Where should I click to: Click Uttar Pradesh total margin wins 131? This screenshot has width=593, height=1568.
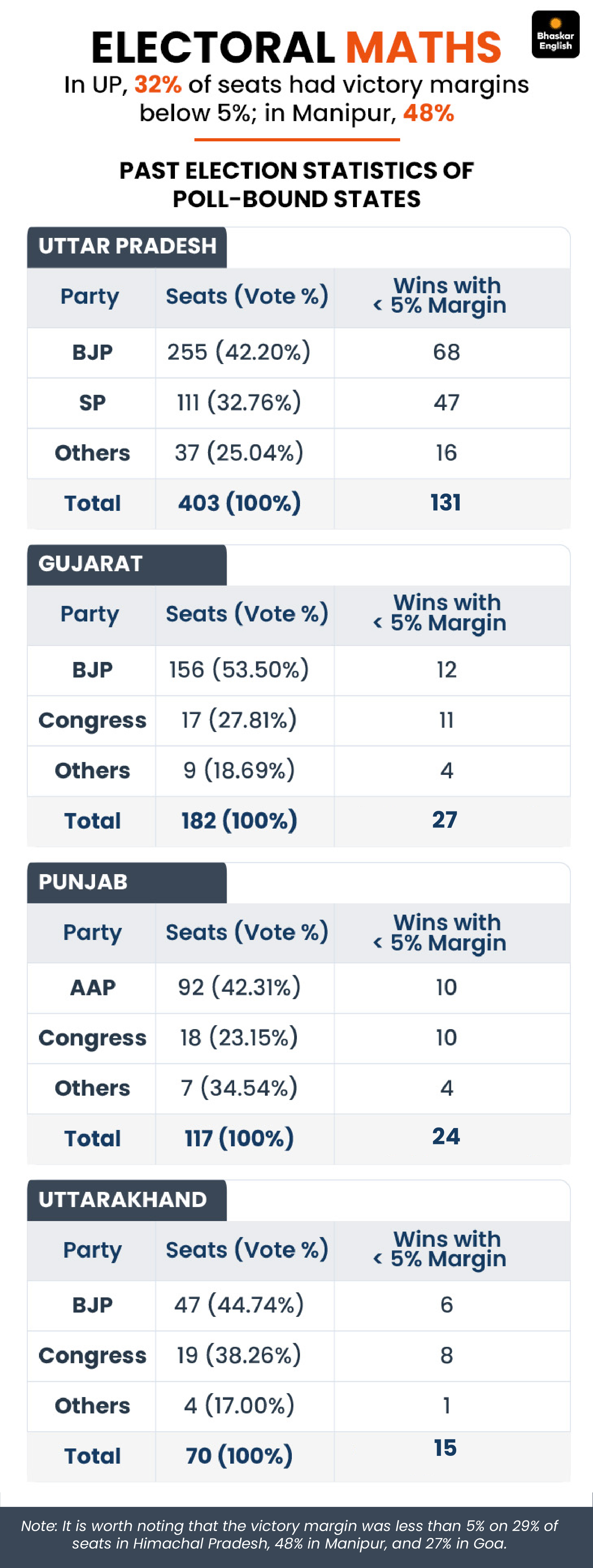coord(446,503)
